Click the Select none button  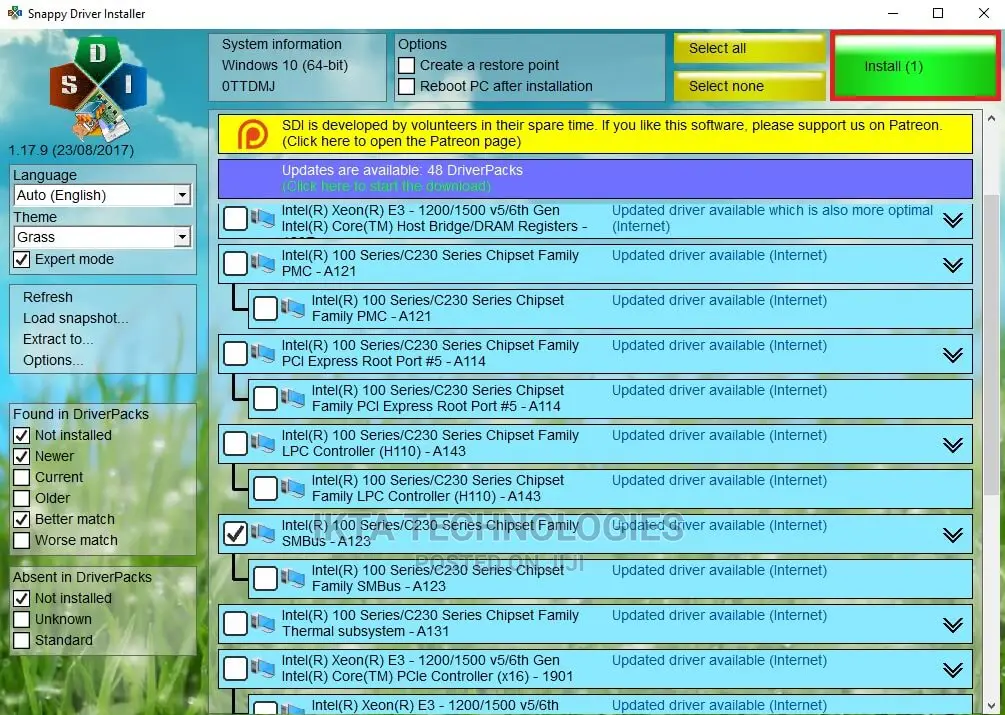tap(749, 86)
